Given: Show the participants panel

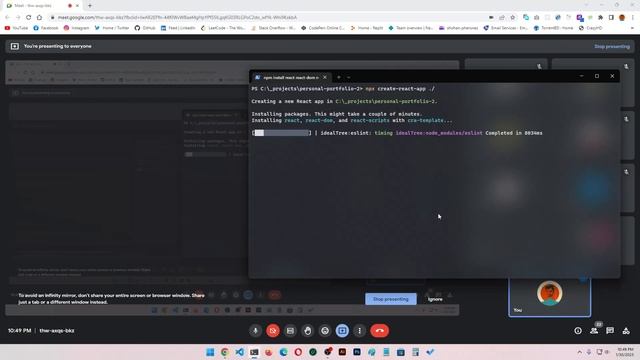Looking at the screenshot, I should [594, 331].
